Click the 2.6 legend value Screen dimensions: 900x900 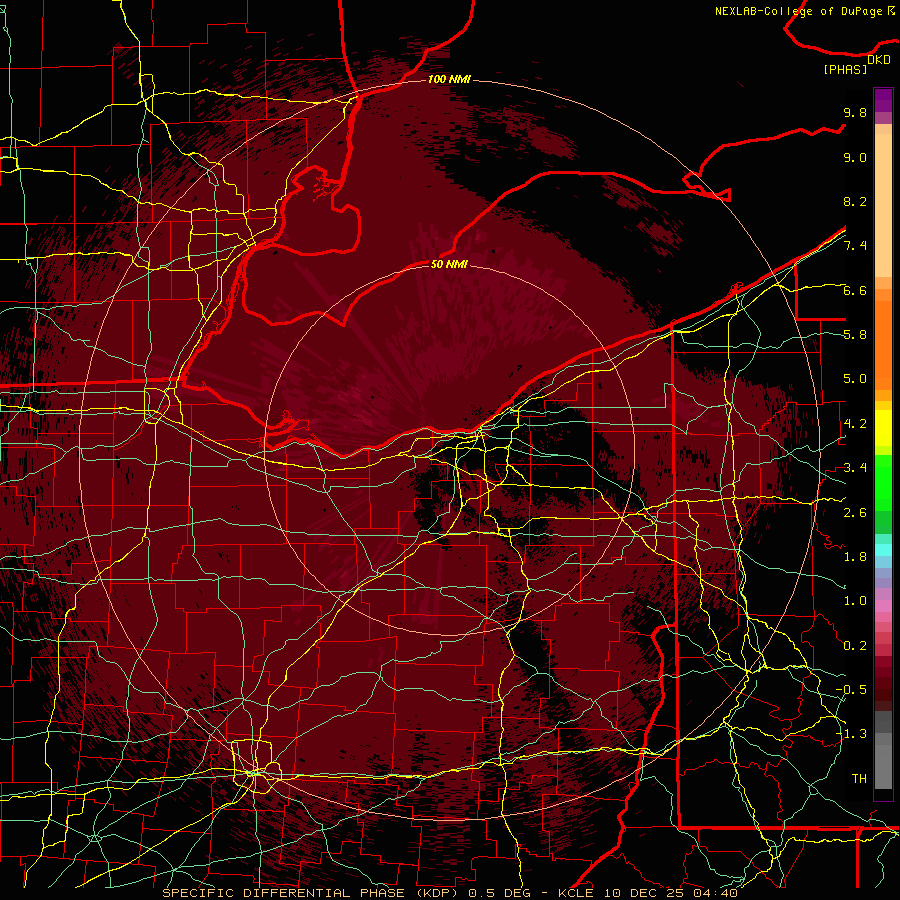pos(855,513)
